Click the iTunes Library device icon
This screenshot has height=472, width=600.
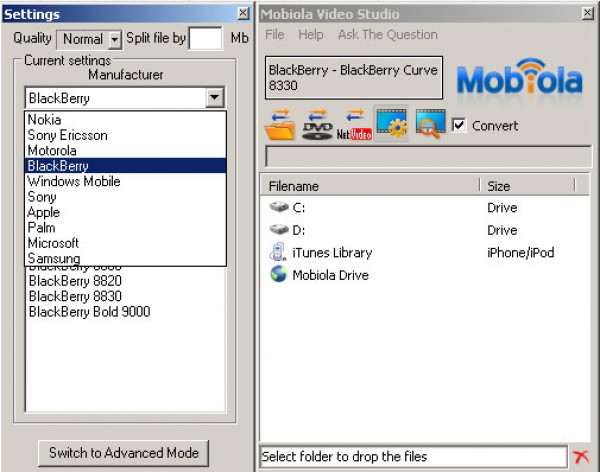point(278,252)
